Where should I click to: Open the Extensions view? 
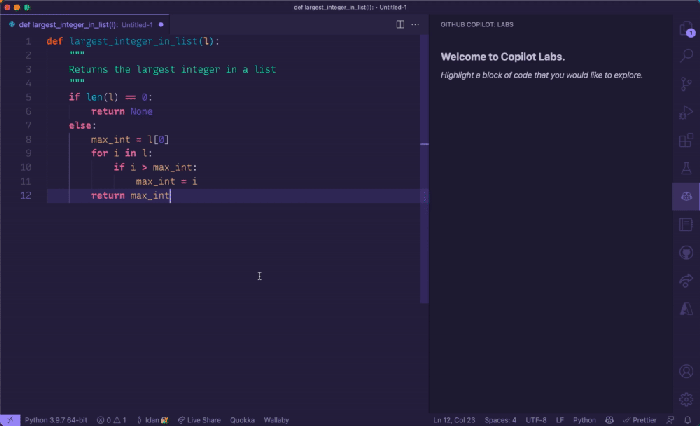click(x=686, y=140)
